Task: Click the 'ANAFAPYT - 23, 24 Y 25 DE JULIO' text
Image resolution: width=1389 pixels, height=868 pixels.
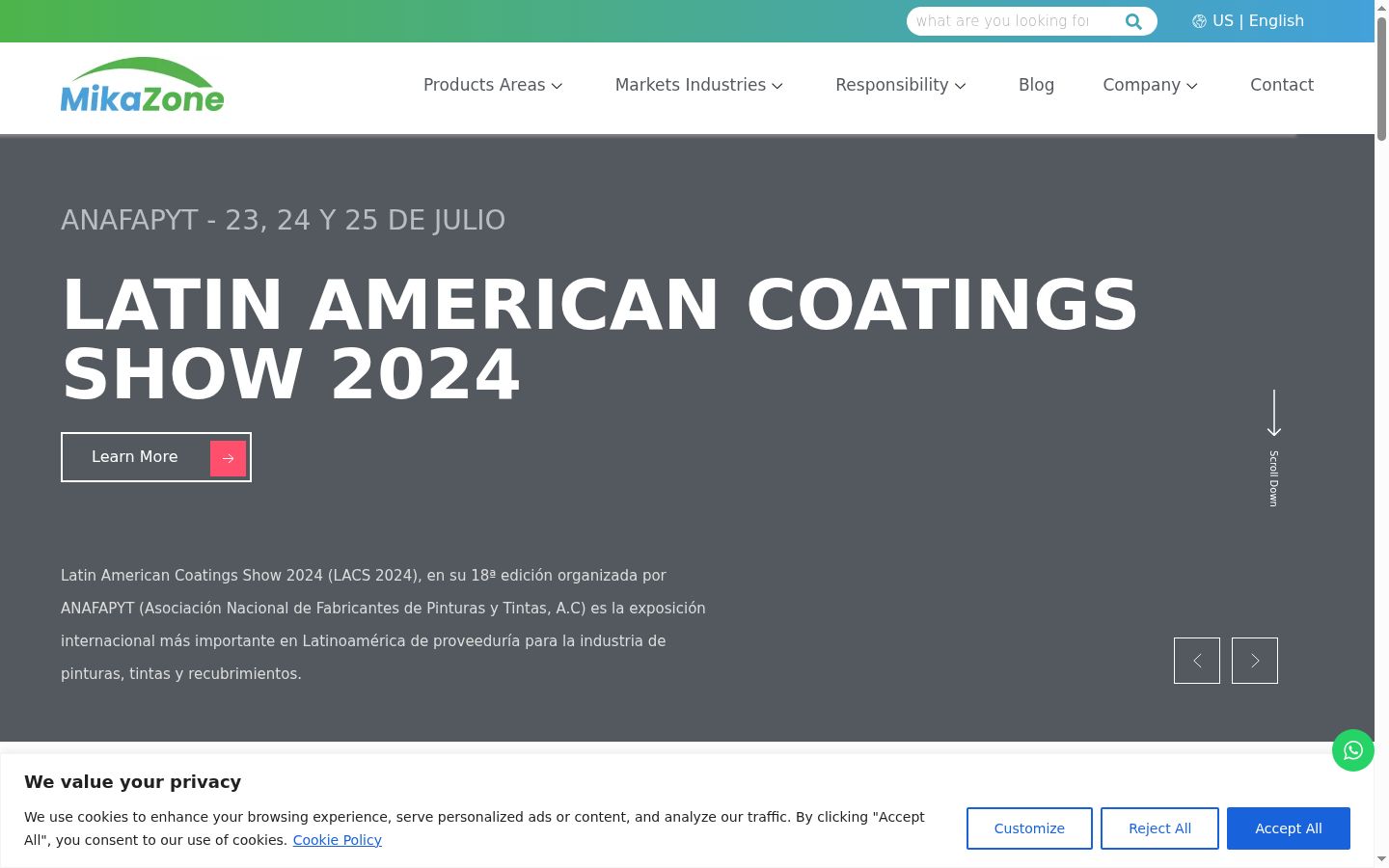Action: pyautogui.click(x=283, y=220)
